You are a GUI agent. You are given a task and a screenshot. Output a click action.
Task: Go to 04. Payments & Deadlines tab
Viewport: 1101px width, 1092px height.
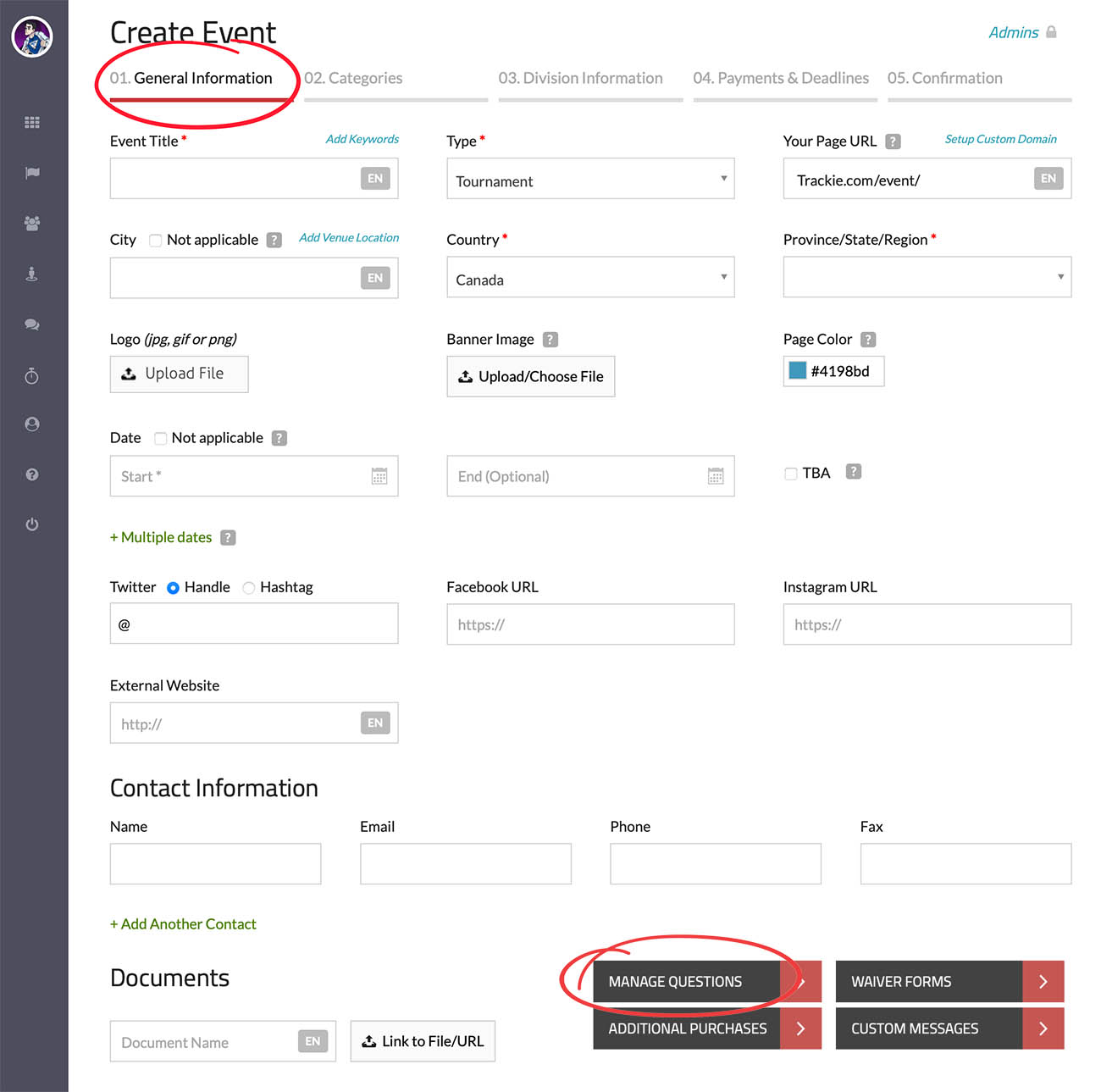(780, 79)
